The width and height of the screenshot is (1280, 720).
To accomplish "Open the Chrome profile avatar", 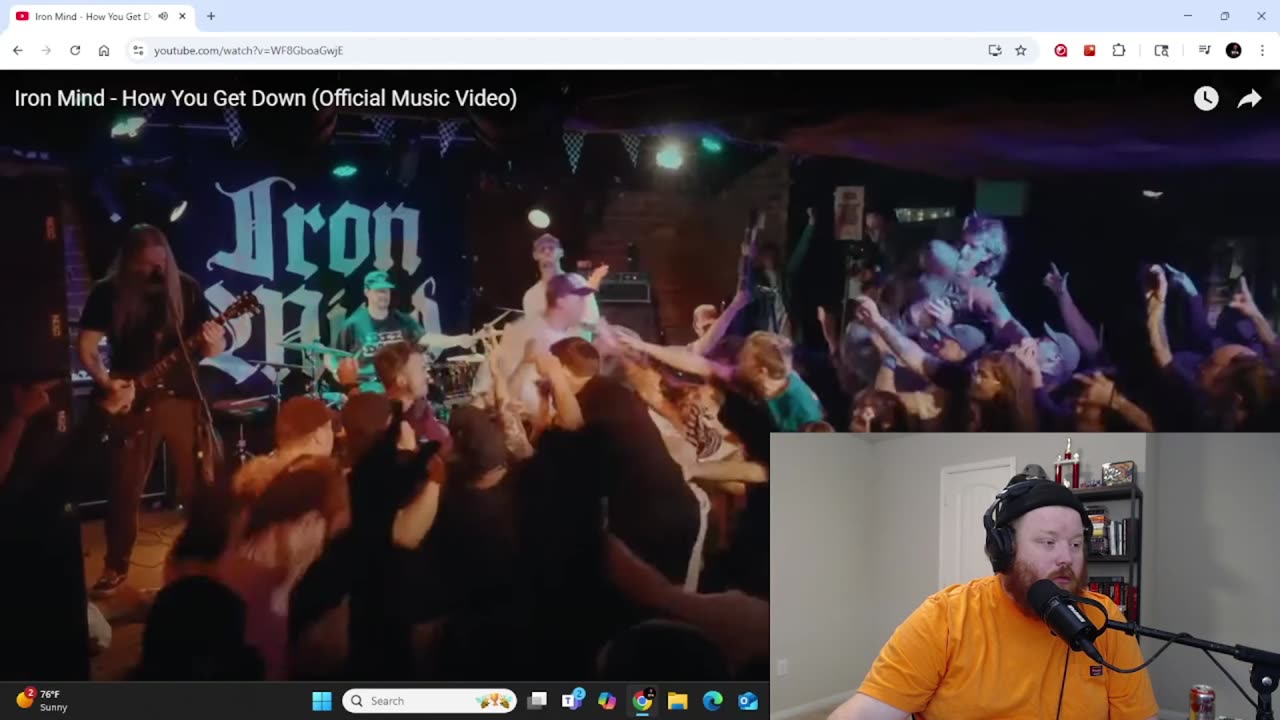I will click(1234, 50).
